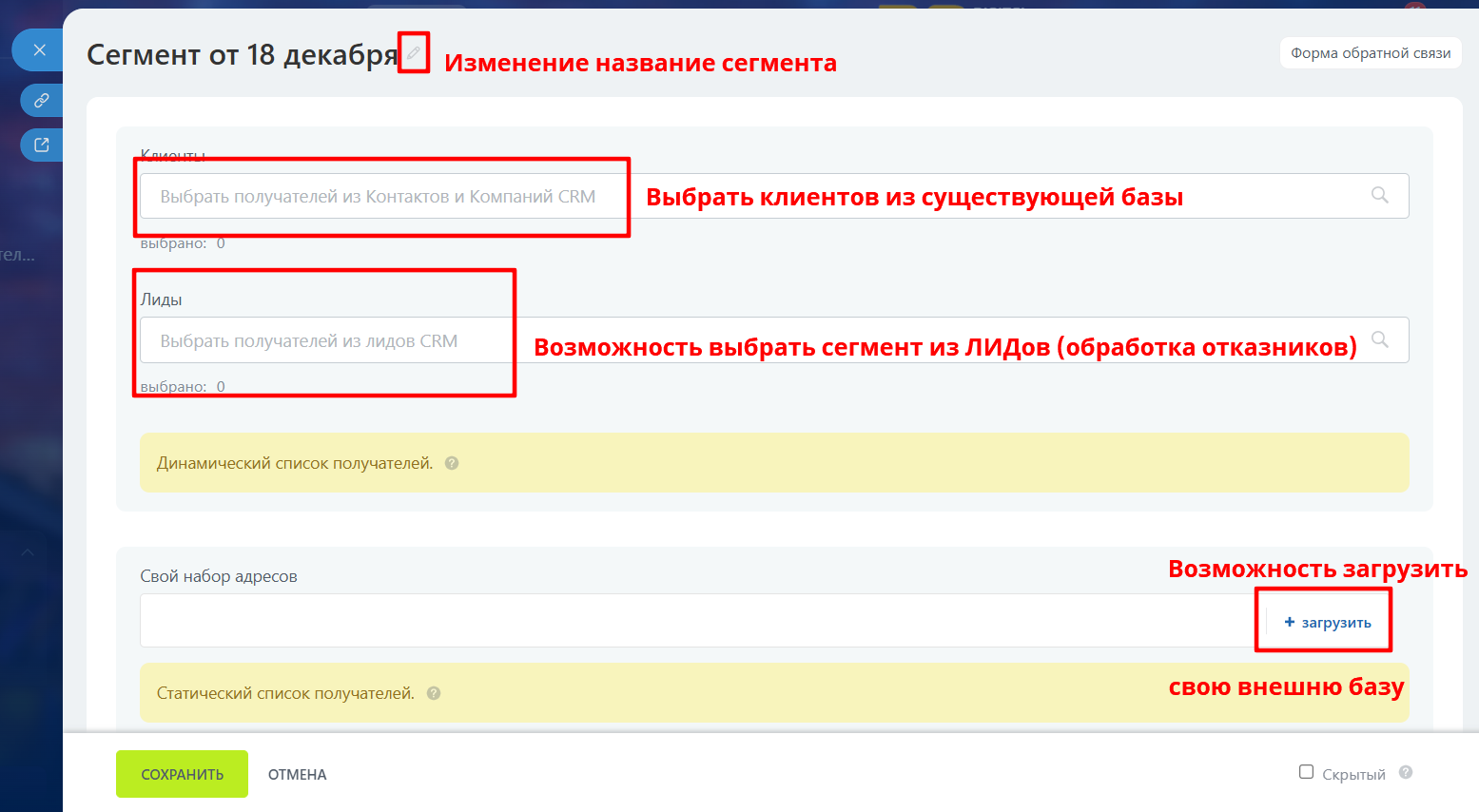
Task: Click magnifier icon in Лиды field
Action: (x=1380, y=339)
